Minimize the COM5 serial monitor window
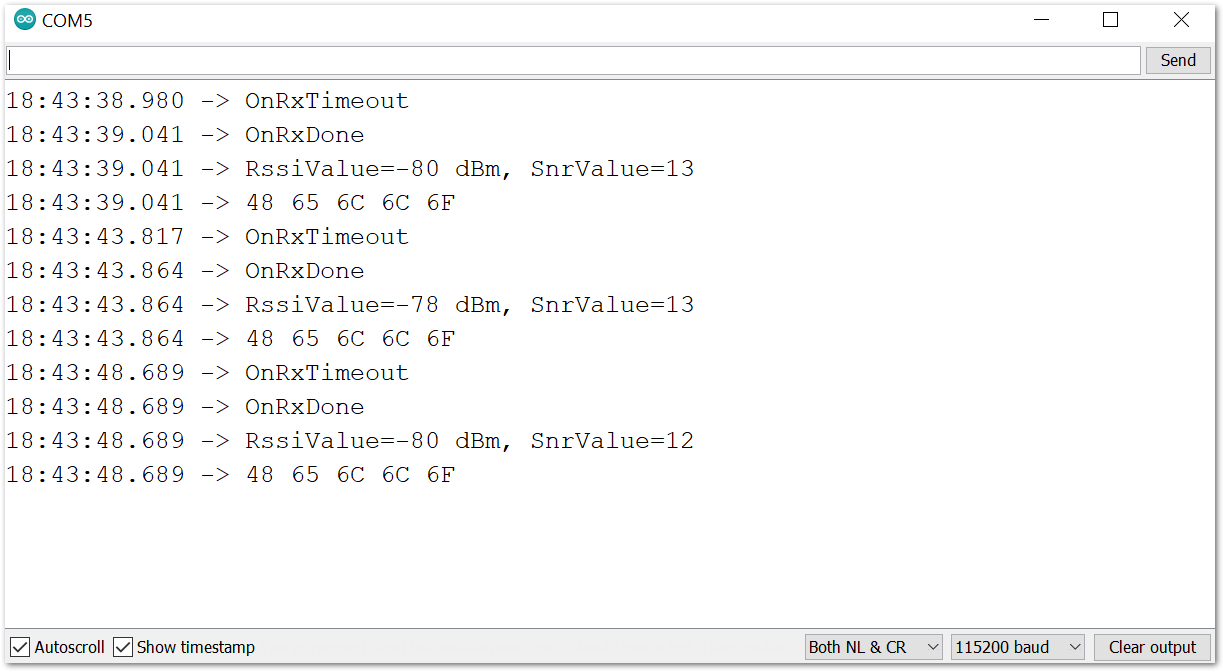1224x672 pixels. pos(1041,20)
